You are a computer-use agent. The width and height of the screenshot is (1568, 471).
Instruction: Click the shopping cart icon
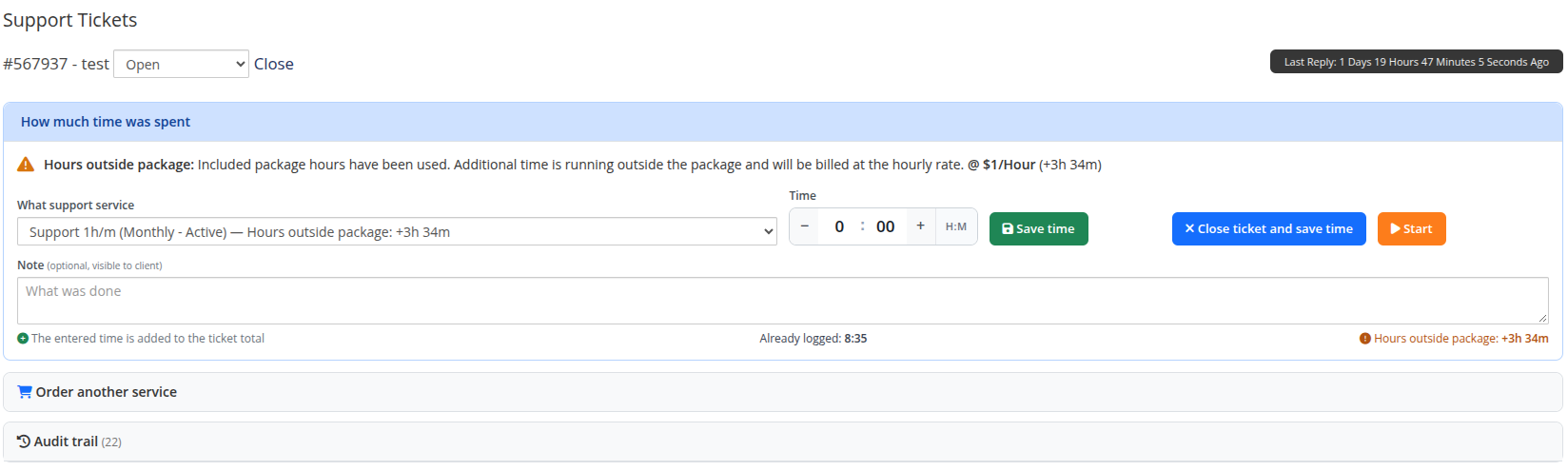[x=25, y=392]
